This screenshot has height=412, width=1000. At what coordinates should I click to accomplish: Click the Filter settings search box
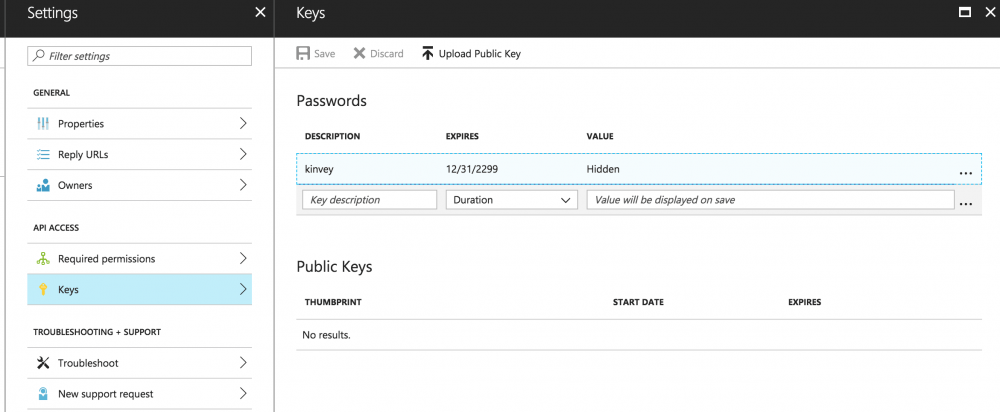139,56
